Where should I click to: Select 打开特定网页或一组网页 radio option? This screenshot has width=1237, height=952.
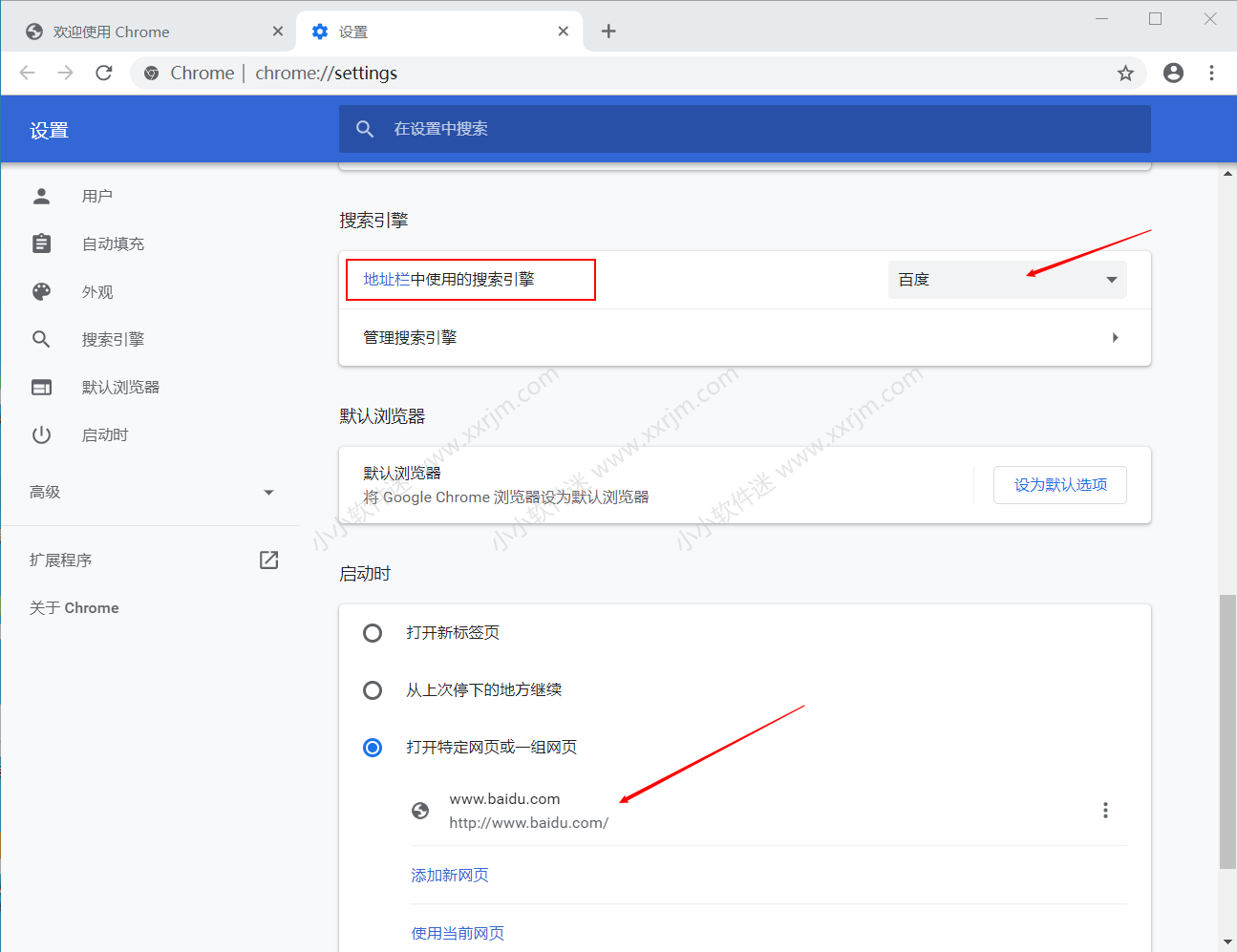coord(373,748)
